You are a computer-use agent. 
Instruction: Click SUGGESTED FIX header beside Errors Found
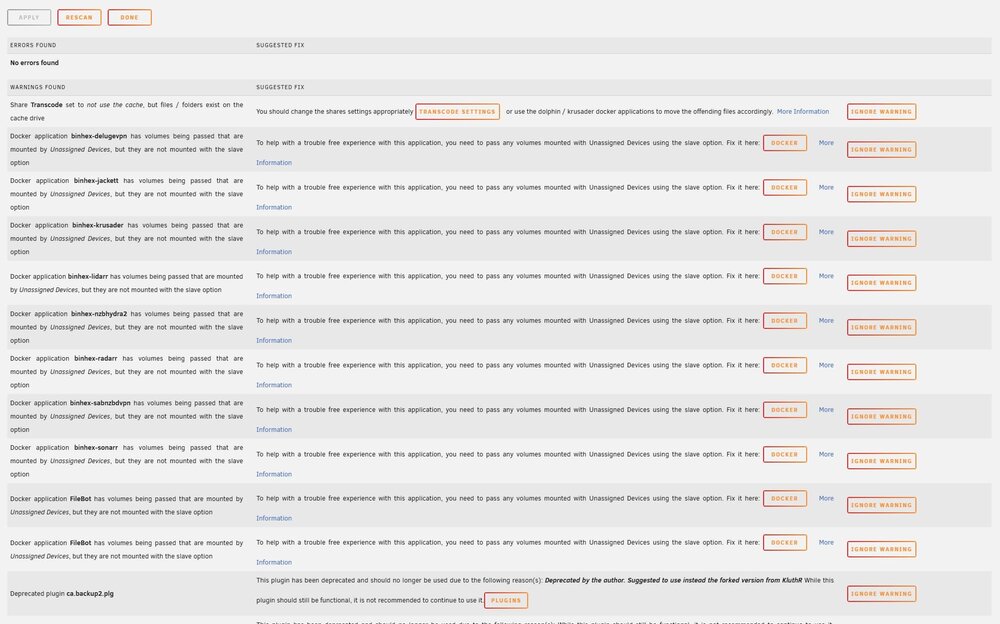(280, 45)
